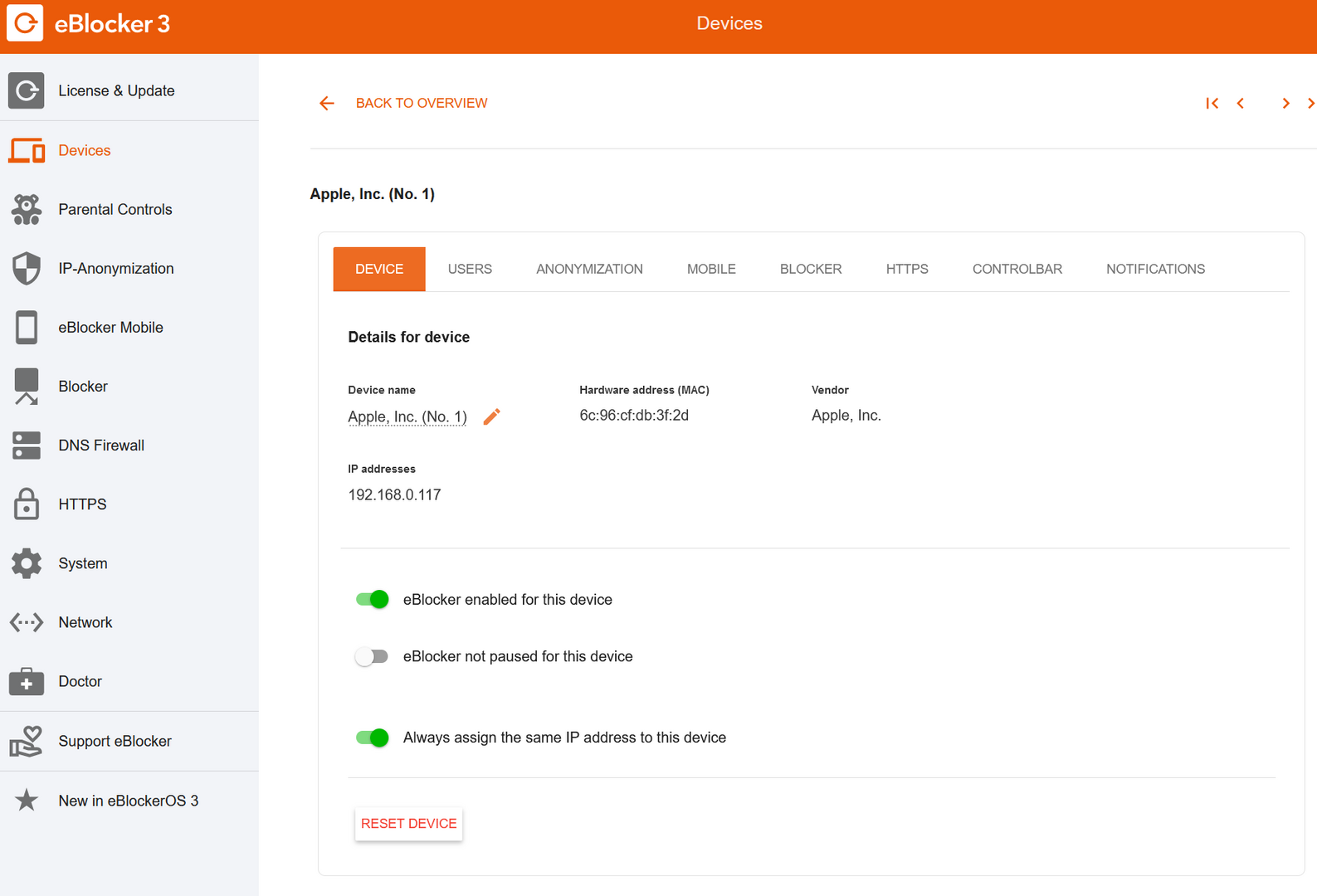Switch to the HTTPS tab
The image size is (1317, 896).
click(907, 269)
